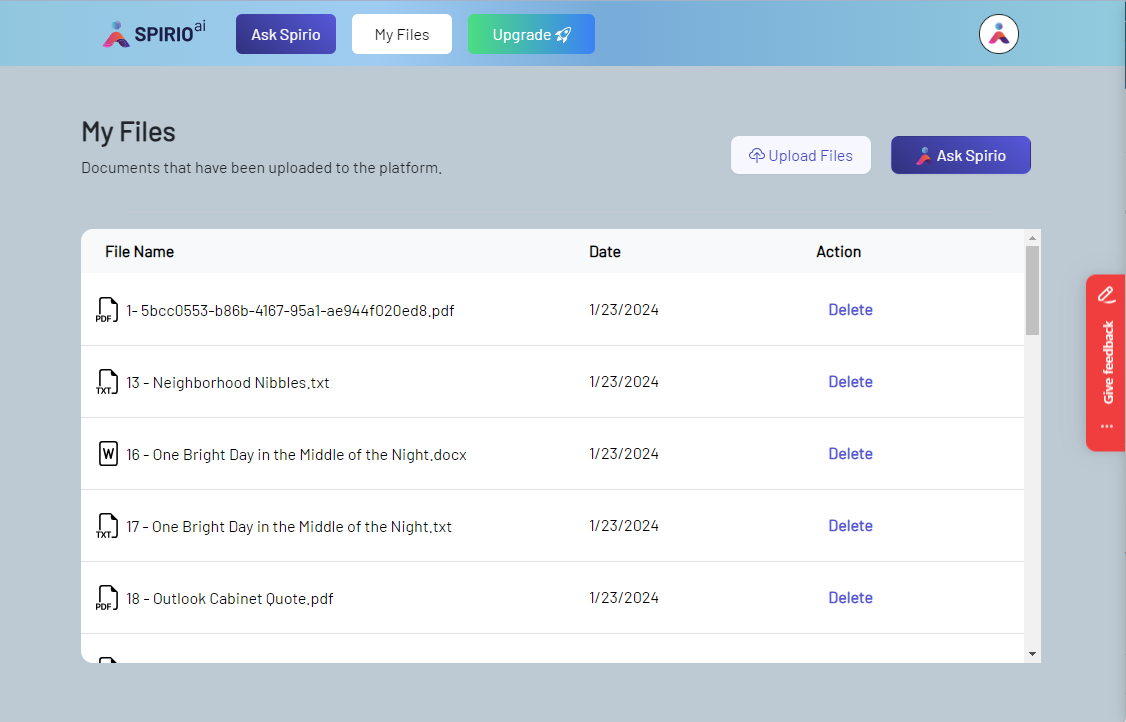
Task: Open feedback tab three-dot options
Action: 1107,427
